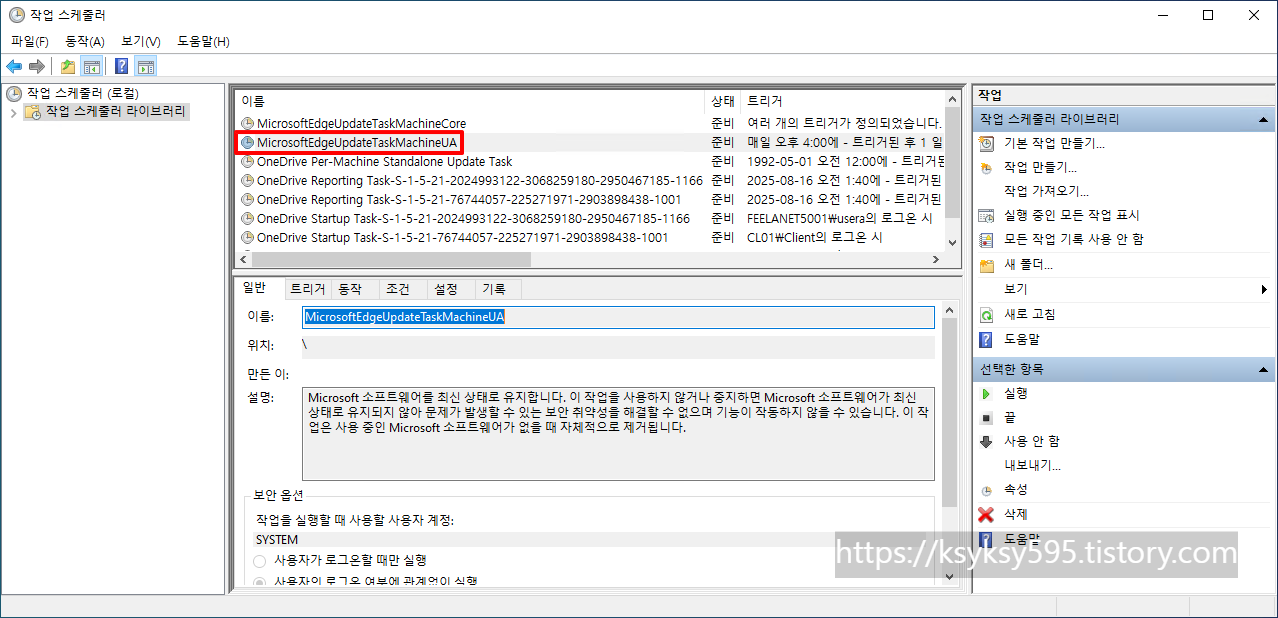This screenshot has width=1278, height=618.
Task: Open the 파일(F) menu
Action: point(30,41)
